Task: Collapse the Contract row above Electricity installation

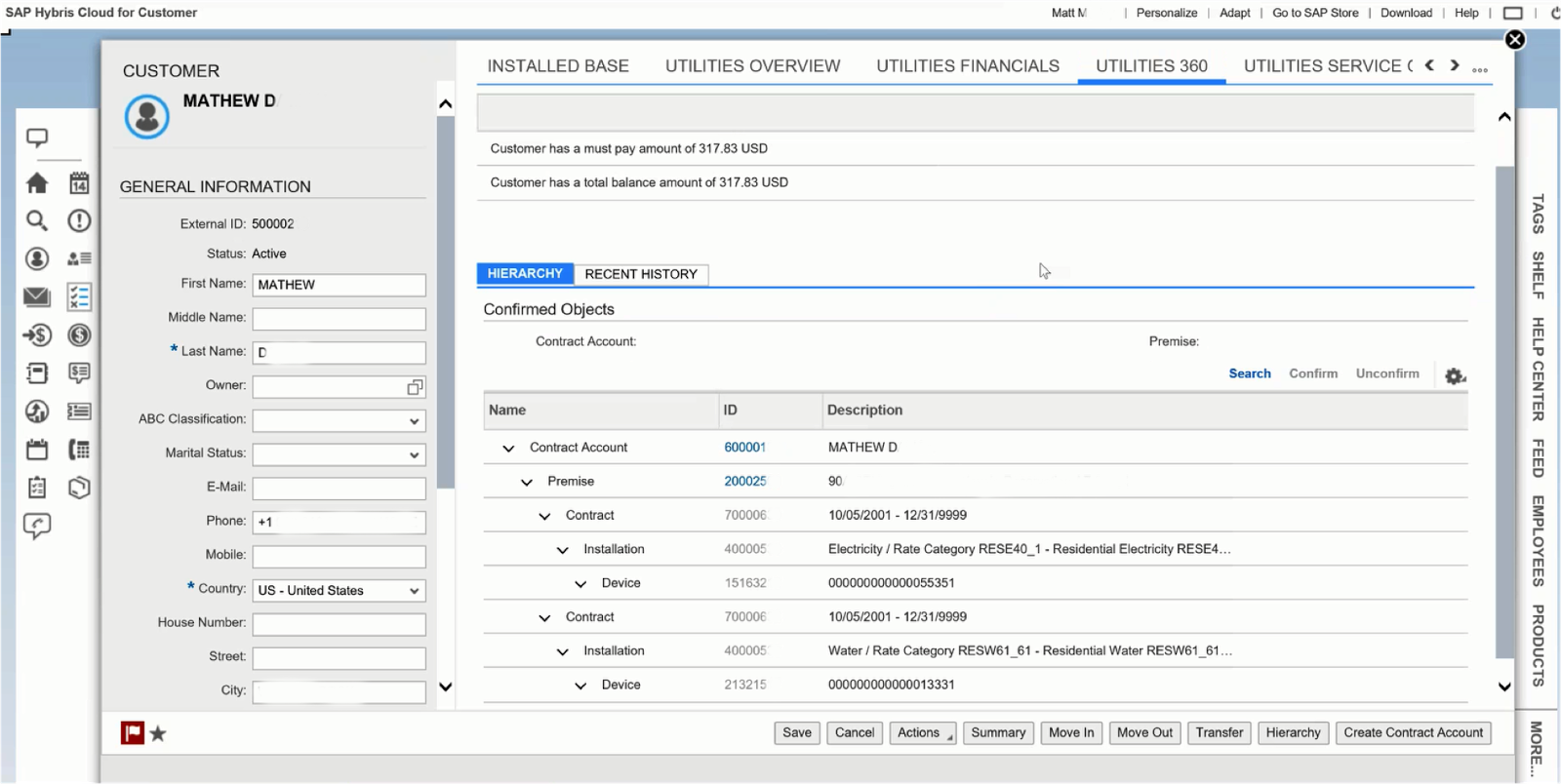Action: click(544, 517)
